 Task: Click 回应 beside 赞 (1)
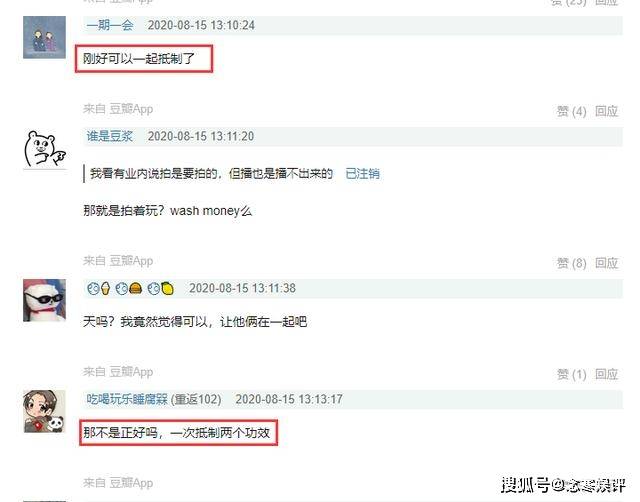click(x=607, y=374)
